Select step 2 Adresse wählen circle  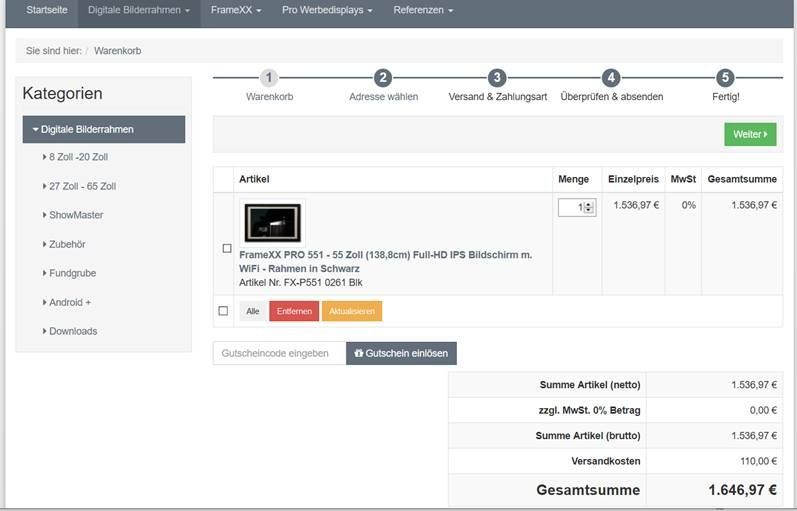pos(383,78)
